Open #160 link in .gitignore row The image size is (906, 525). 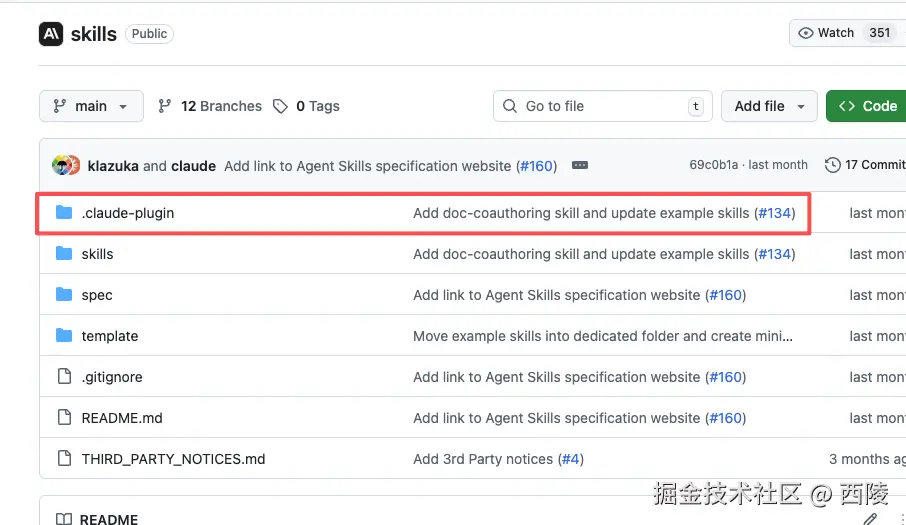(x=725, y=377)
